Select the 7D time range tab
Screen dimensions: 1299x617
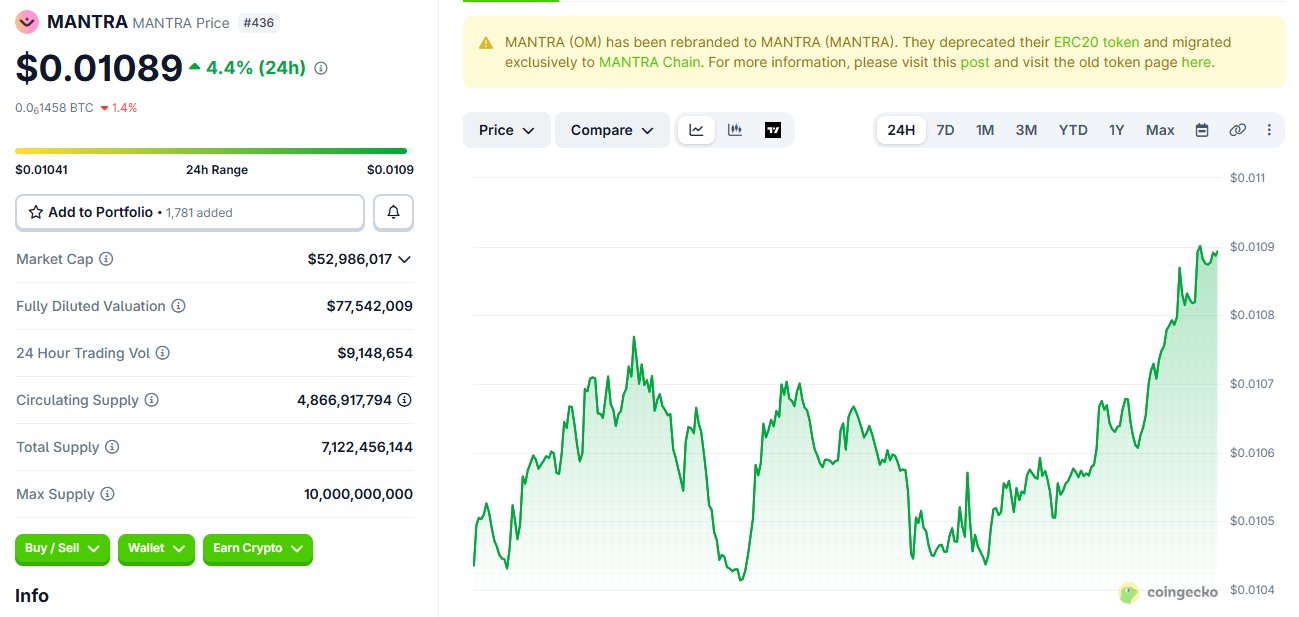(945, 130)
